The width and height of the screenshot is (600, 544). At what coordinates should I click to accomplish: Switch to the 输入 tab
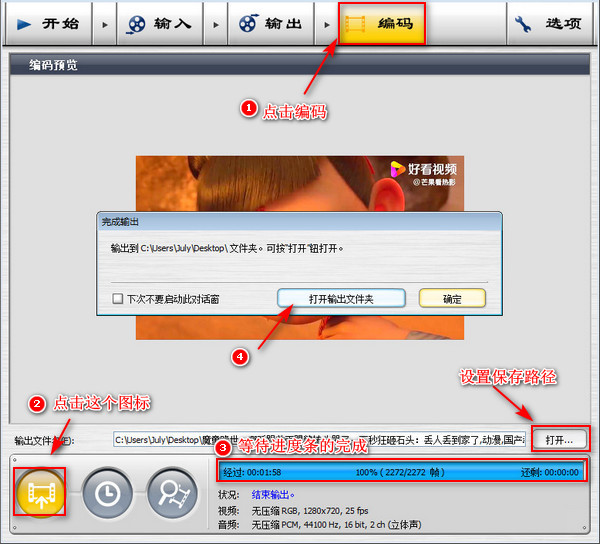[x=160, y=24]
